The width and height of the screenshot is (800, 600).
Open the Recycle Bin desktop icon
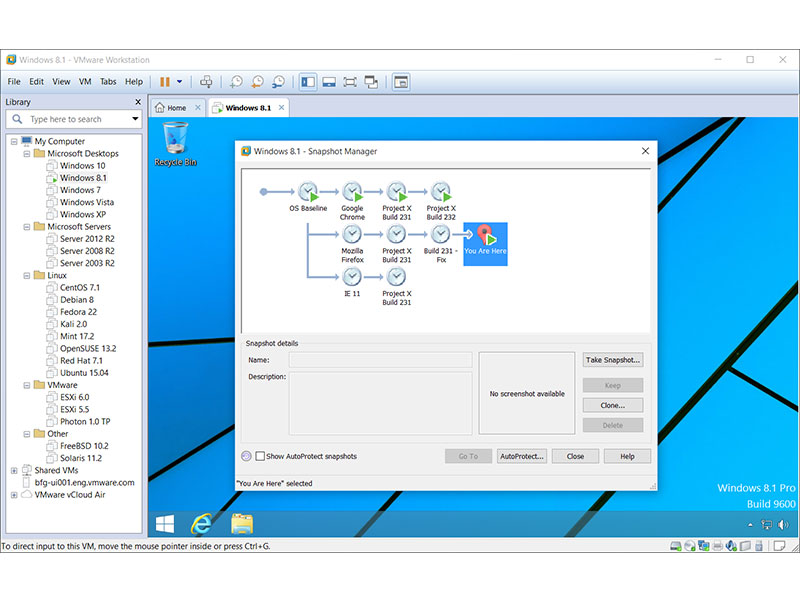[x=176, y=144]
